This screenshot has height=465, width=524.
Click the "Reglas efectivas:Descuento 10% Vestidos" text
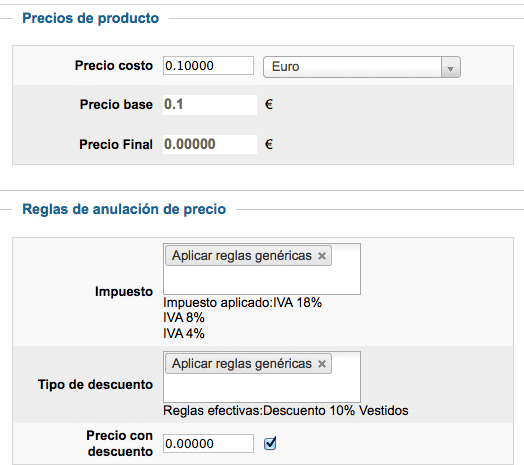286,411
